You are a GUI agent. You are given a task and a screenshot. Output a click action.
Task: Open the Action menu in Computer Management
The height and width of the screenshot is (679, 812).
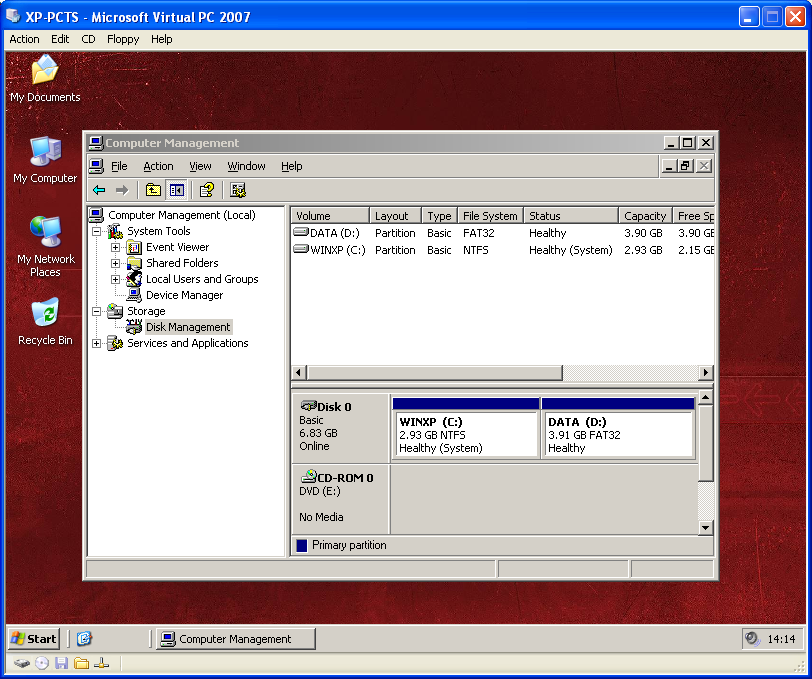(158, 166)
